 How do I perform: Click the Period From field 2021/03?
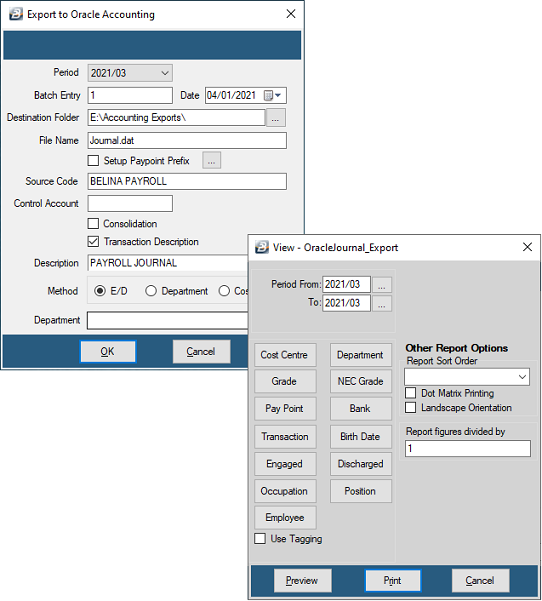coord(347,284)
